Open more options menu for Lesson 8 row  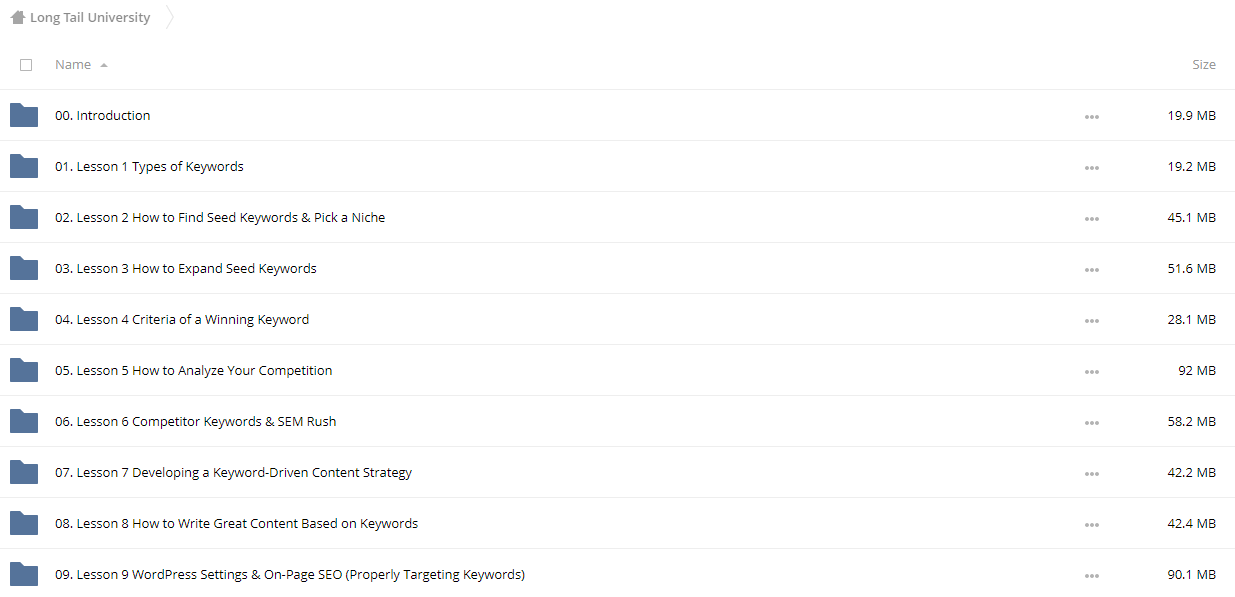pyautogui.click(x=1091, y=524)
